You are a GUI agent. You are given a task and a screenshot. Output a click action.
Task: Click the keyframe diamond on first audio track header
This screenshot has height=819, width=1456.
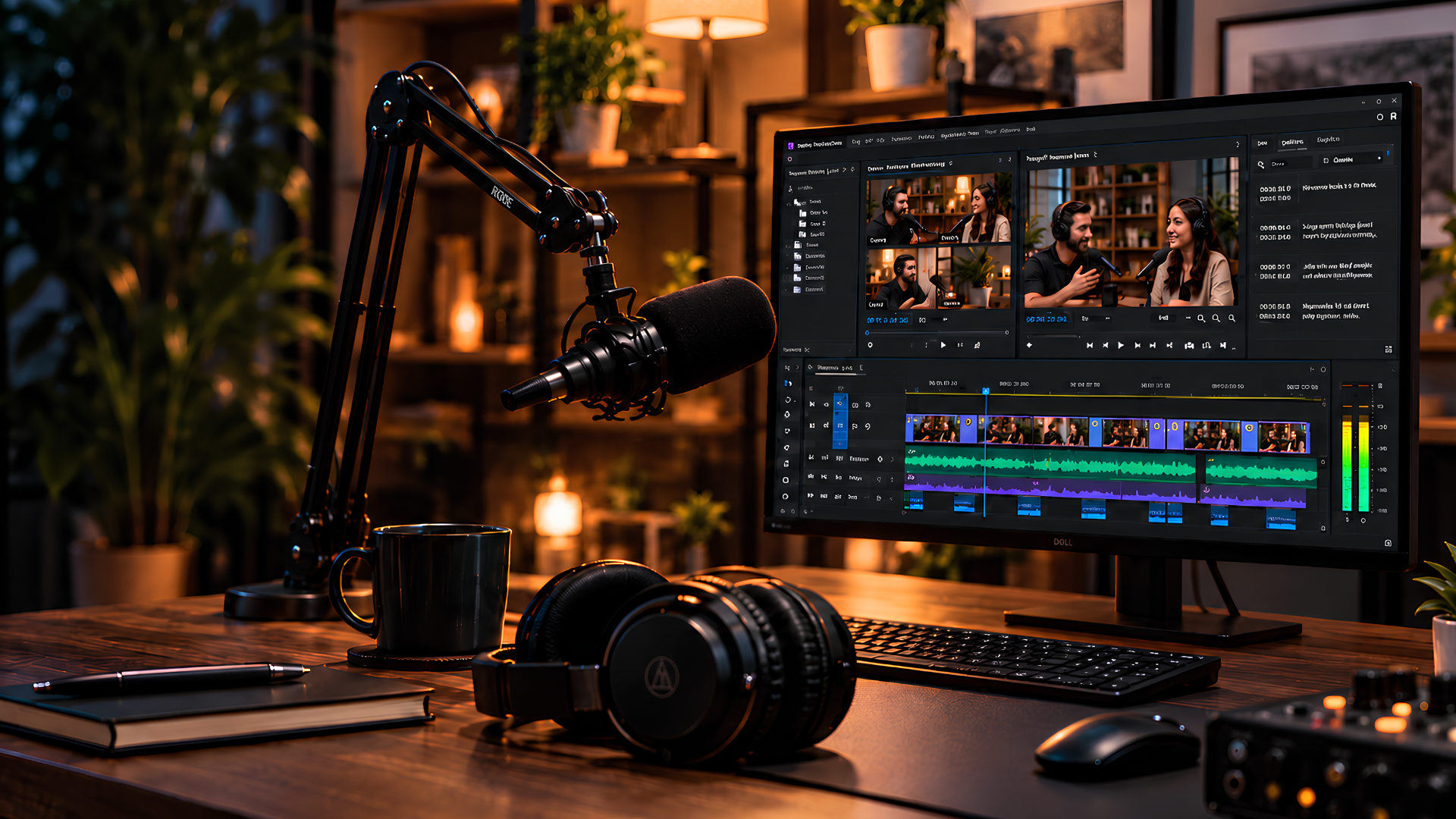pos(880,459)
